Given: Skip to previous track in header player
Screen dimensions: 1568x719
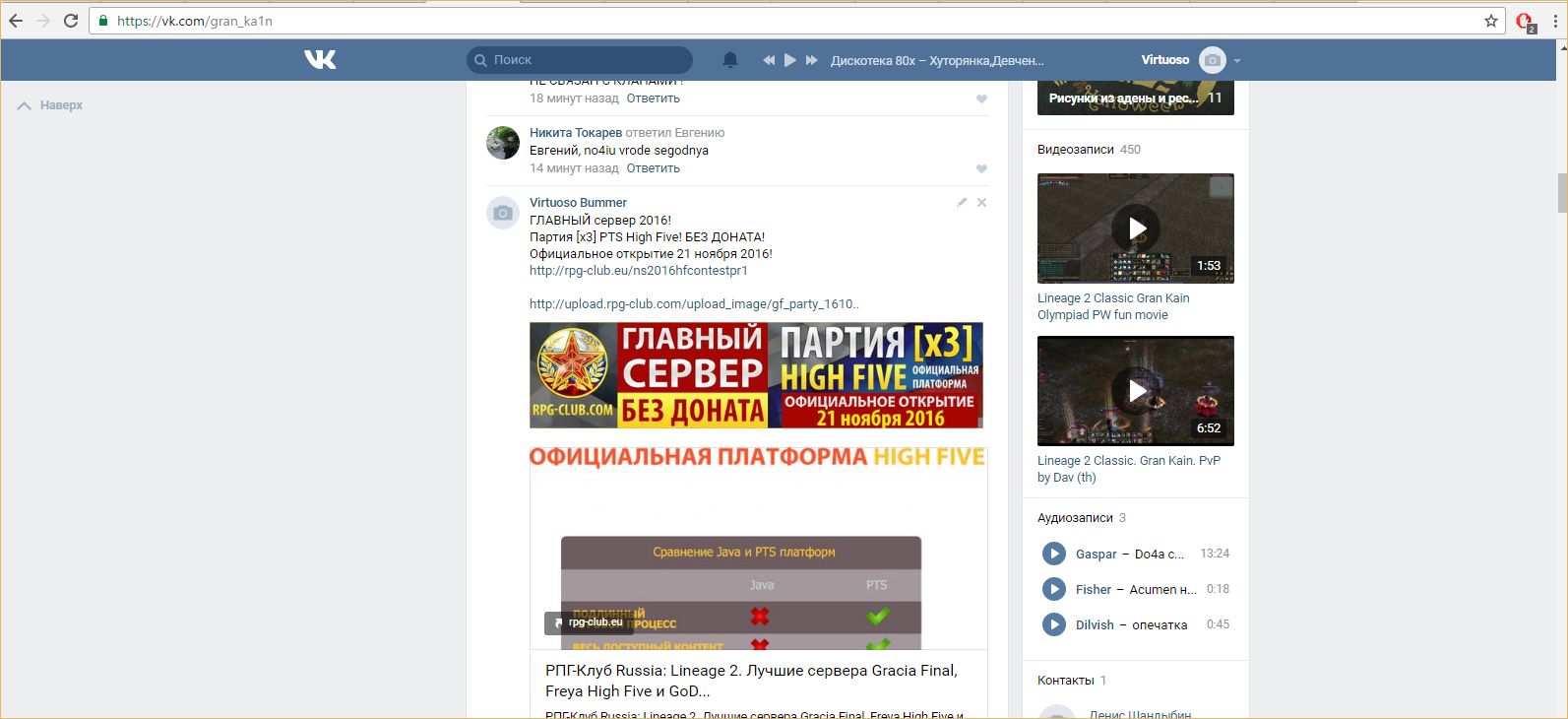Looking at the screenshot, I should pyautogui.click(x=769, y=60).
